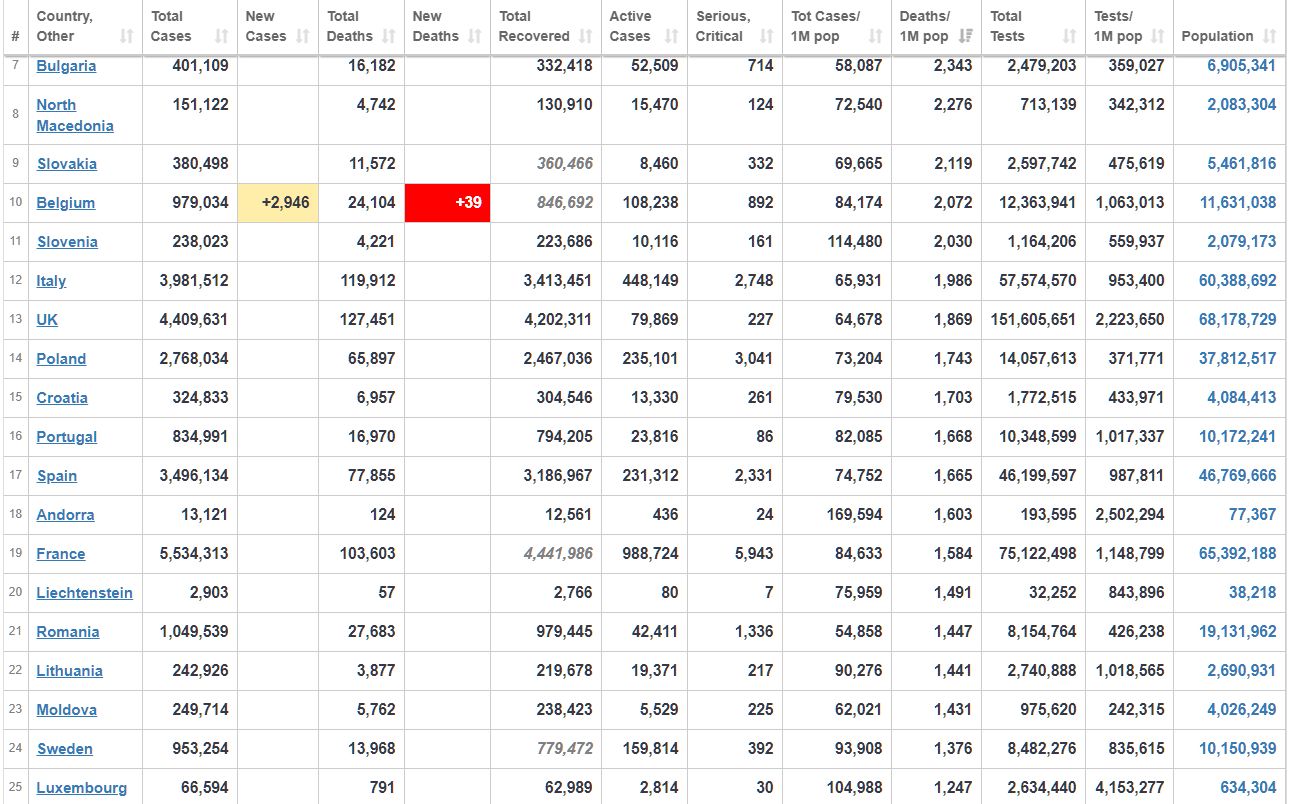This screenshot has width=1294, height=804.
Task: Click Tests/1M pop sort icon
Action: pos(1158,36)
